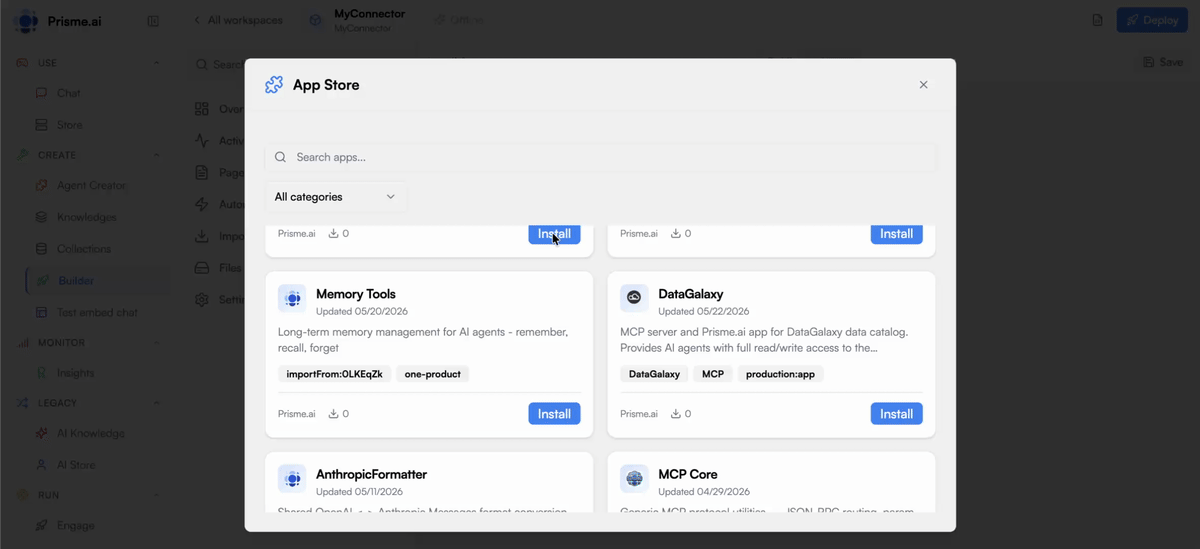Click the Imports download icon in workspace menu
Viewport: 1200px width, 549px height.
(x=202, y=236)
